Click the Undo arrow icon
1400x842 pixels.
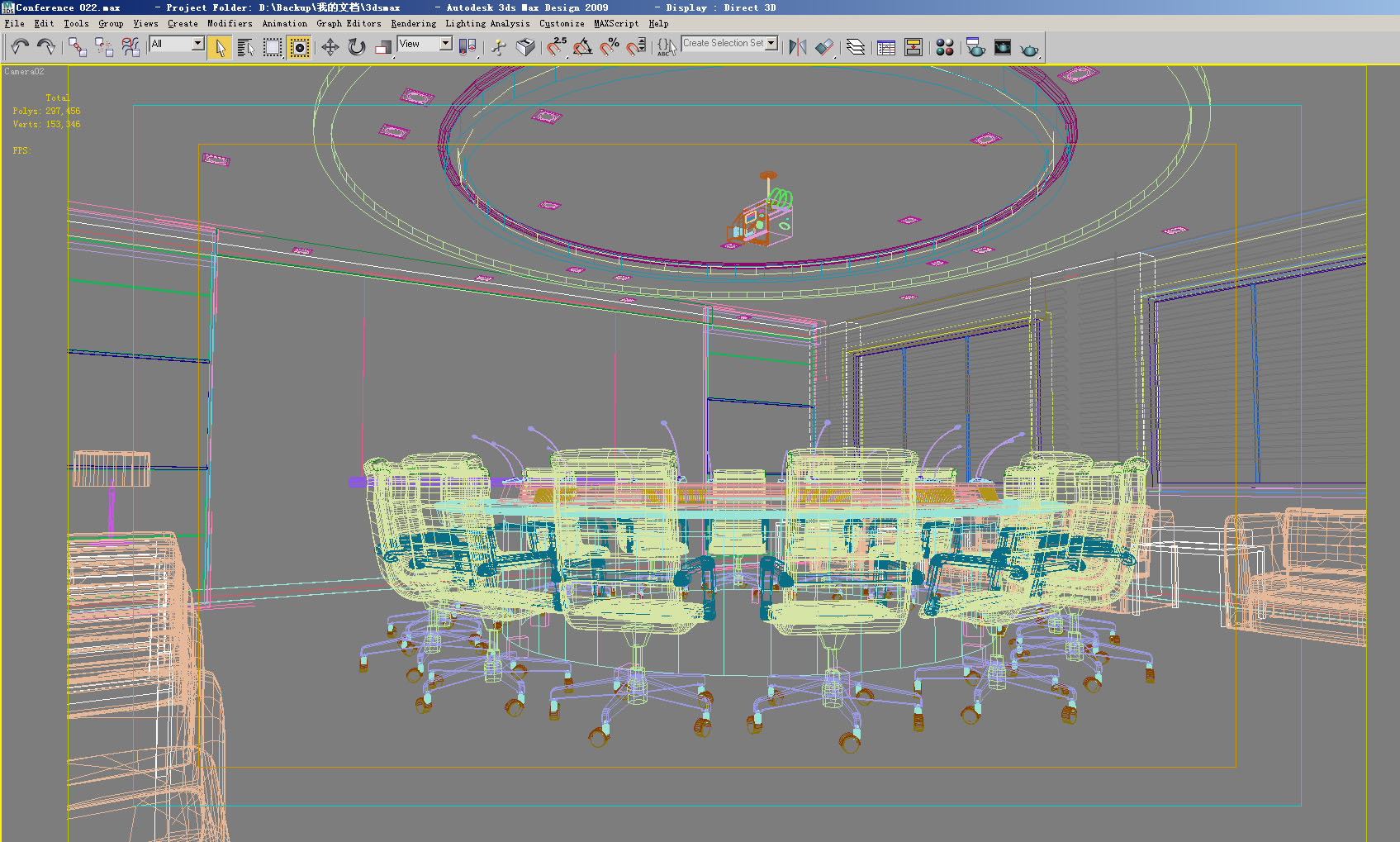[x=20, y=47]
